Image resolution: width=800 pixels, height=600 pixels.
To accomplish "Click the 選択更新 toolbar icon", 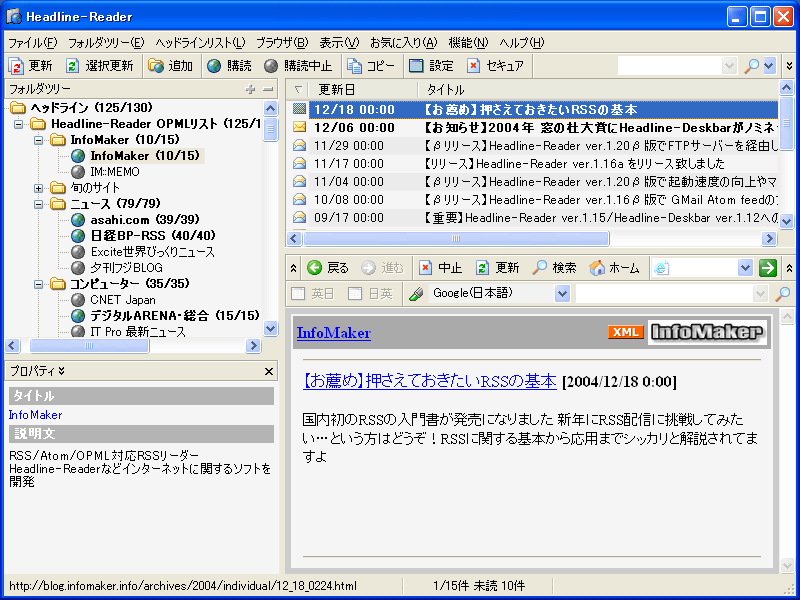I will coord(73,66).
